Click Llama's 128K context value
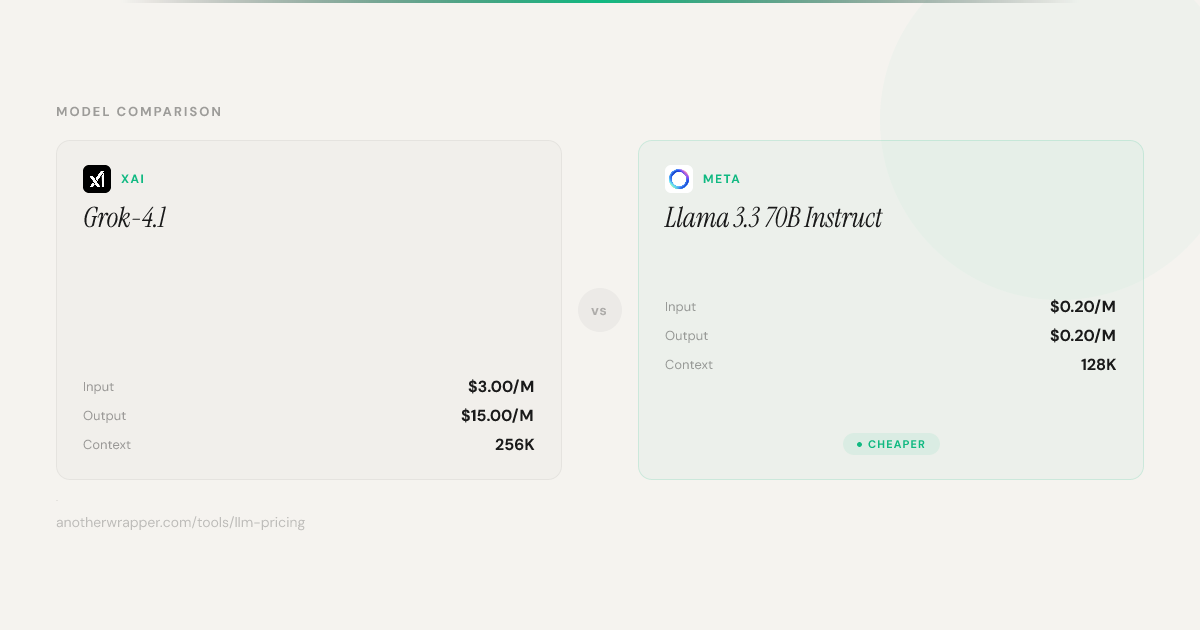 coord(1098,365)
